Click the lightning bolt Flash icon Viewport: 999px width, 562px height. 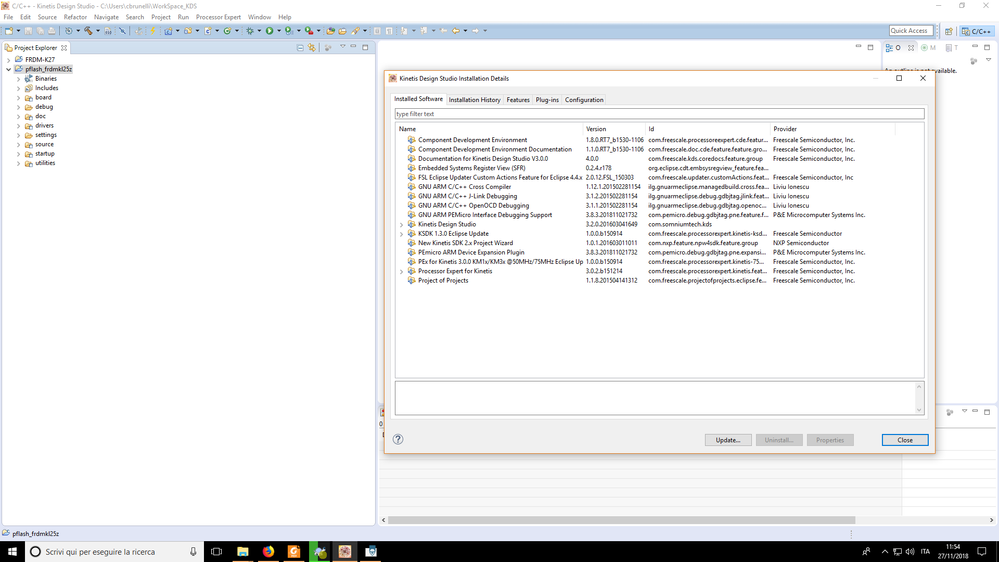tap(153, 31)
